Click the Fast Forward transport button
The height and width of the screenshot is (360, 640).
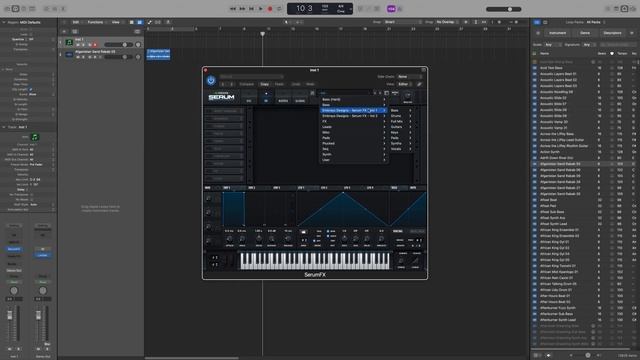coord(242,9)
